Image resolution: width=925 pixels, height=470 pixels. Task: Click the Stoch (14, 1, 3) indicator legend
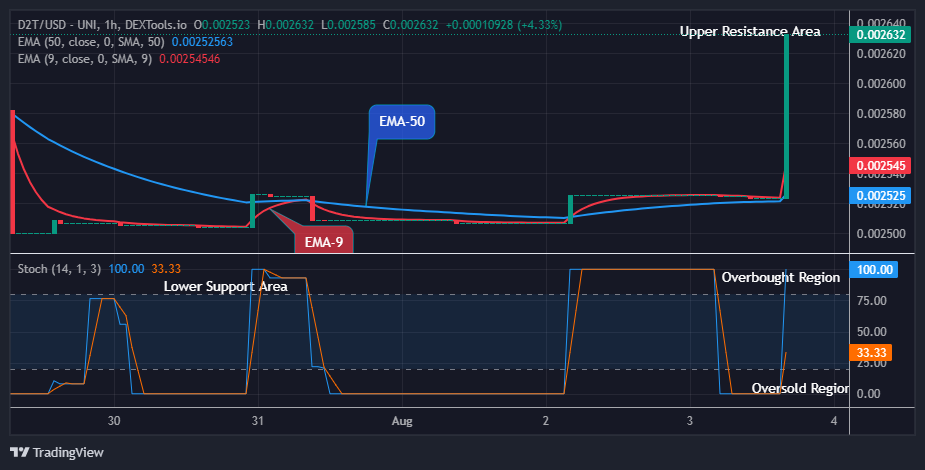coord(59,269)
